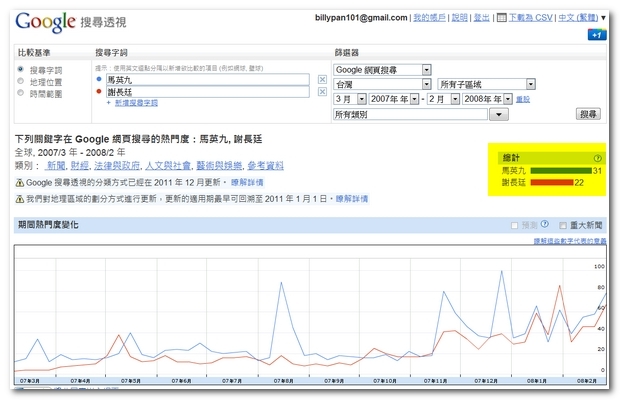Click the 馬英九 search term field
The width and height of the screenshot is (620, 400).
(x=208, y=79)
